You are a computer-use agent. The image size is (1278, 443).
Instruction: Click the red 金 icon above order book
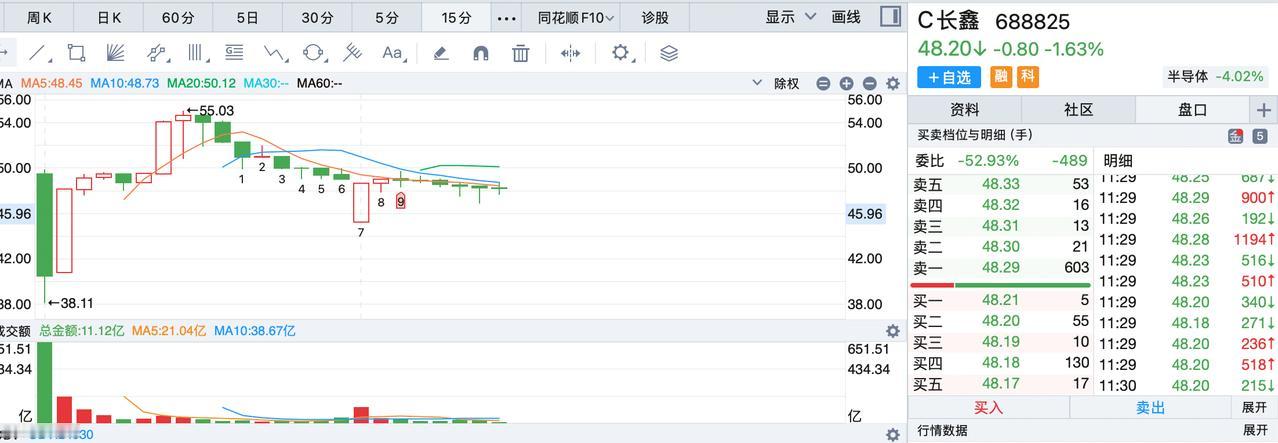click(1235, 136)
